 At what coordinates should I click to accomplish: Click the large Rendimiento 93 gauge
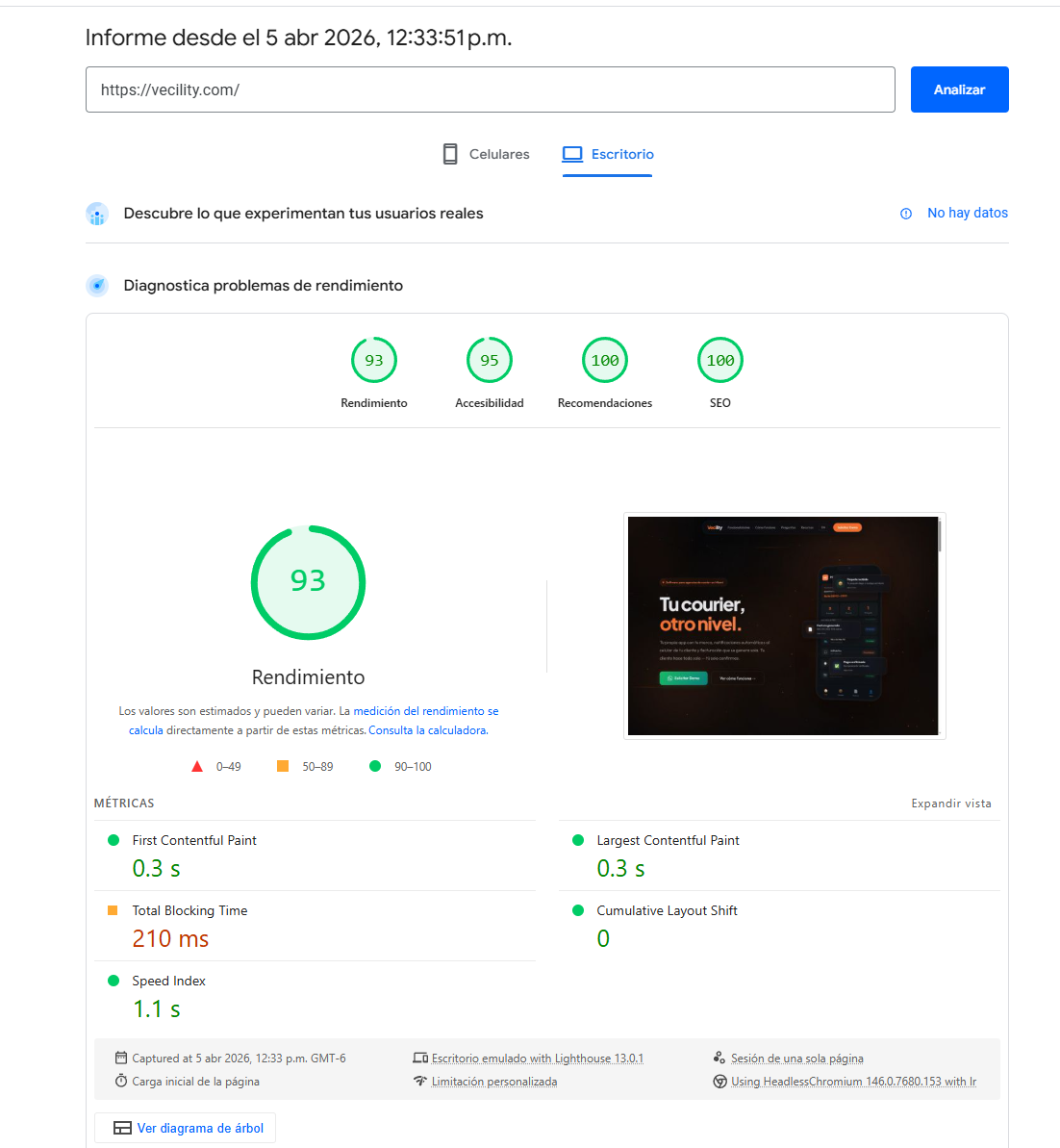[308, 582]
